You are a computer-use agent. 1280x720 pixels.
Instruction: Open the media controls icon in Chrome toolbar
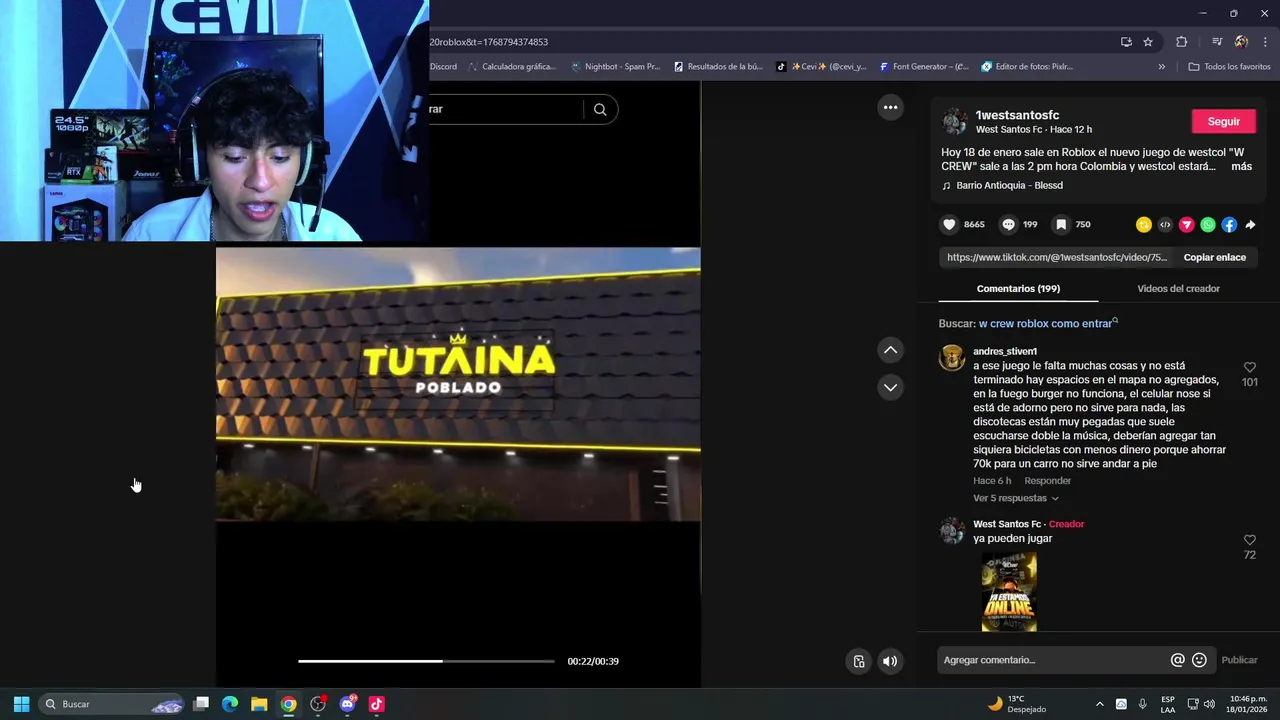1217,42
